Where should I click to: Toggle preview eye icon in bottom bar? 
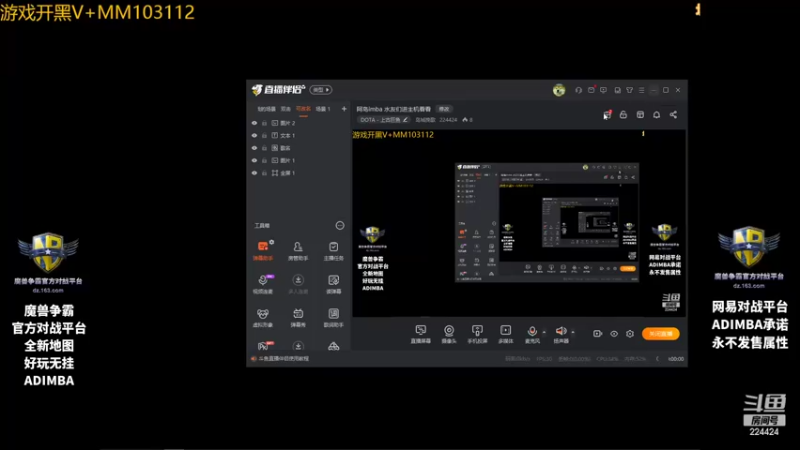(614, 334)
